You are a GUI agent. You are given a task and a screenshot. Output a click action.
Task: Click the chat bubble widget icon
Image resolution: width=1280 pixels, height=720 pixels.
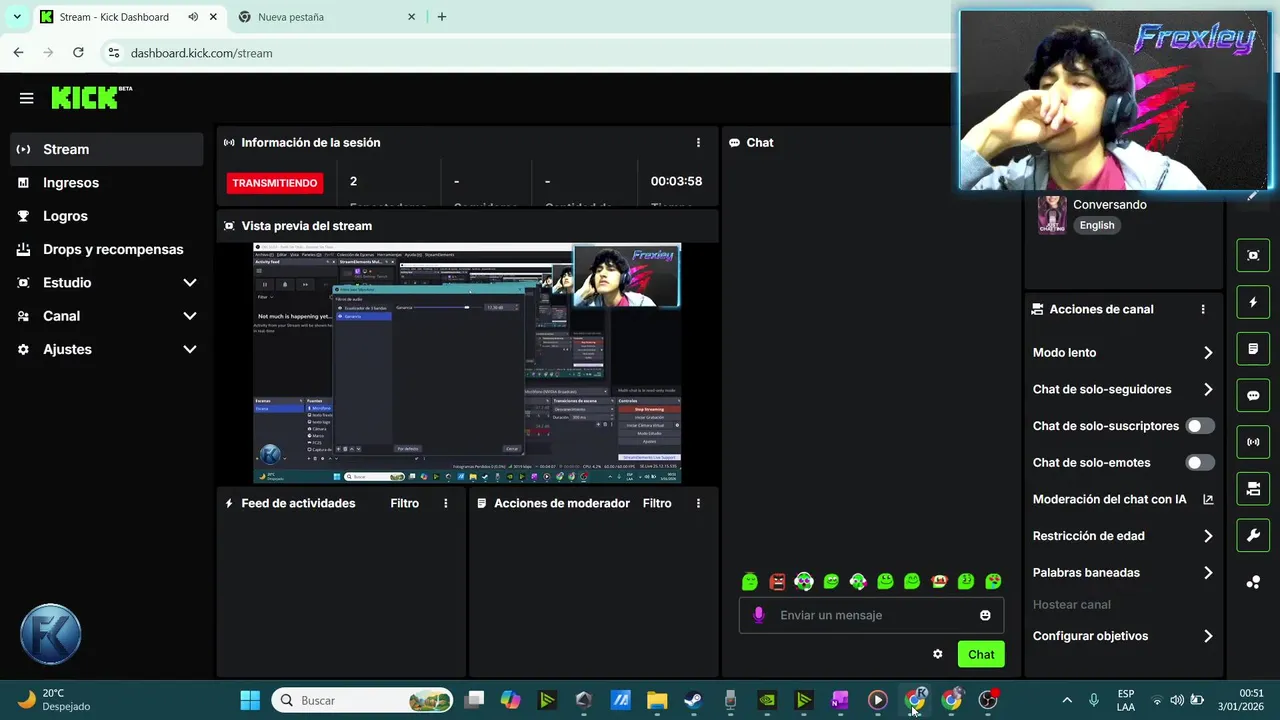point(1253,395)
